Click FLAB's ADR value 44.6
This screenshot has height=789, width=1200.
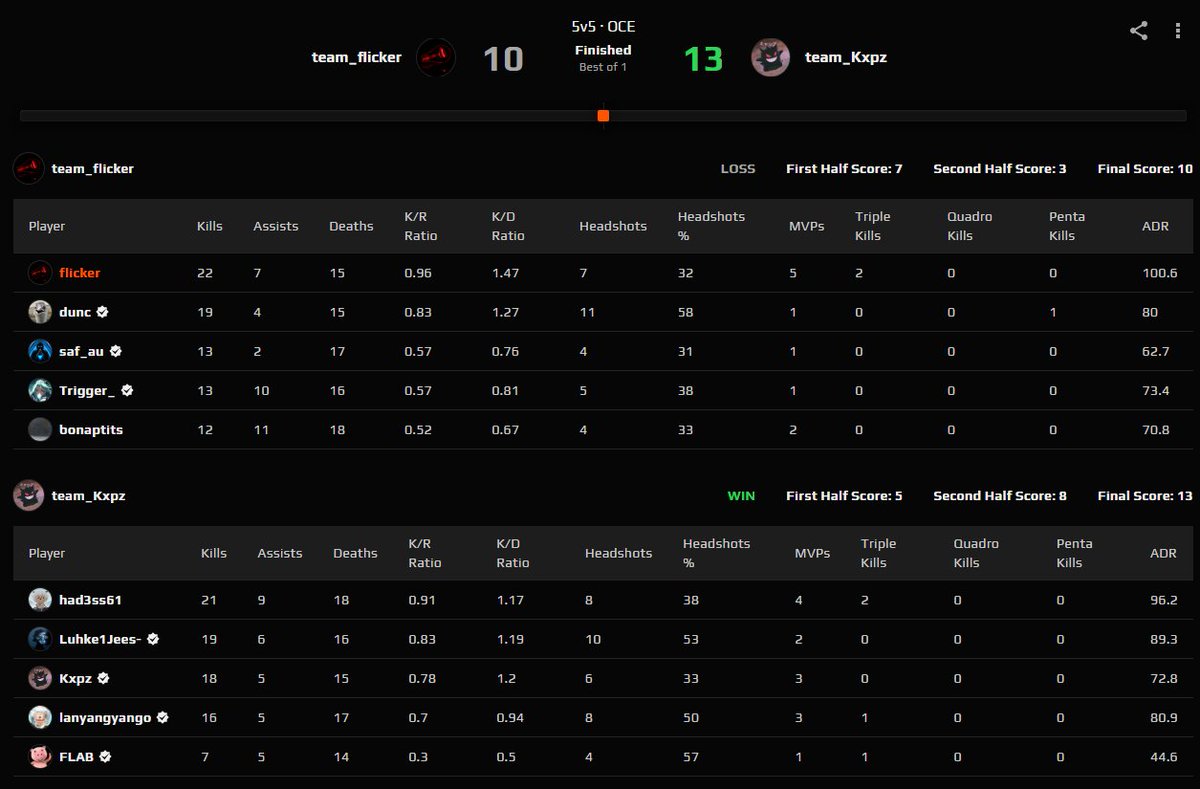[1163, 757]
